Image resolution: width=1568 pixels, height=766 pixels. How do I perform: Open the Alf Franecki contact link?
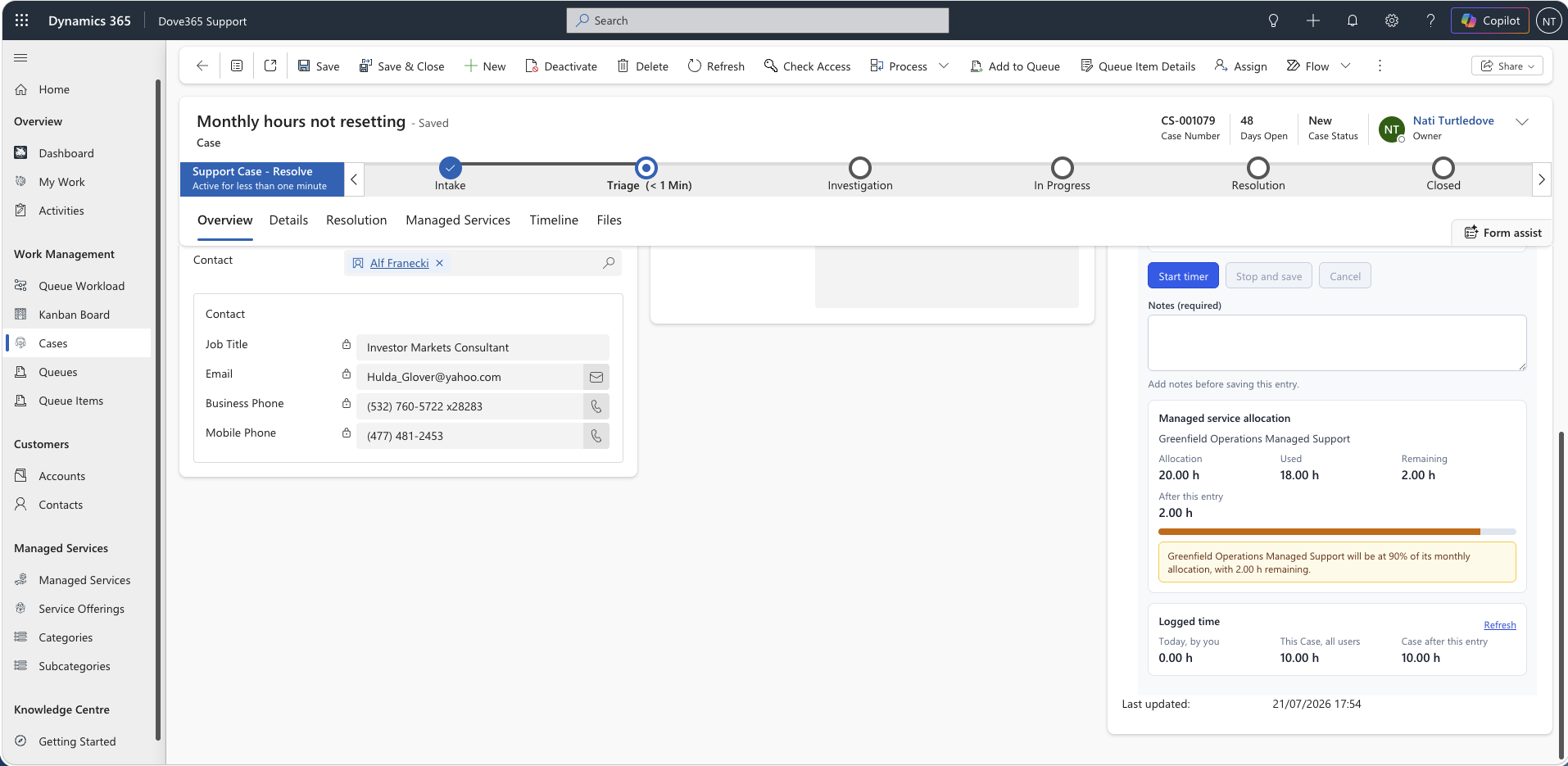click(x=399, y=263)
